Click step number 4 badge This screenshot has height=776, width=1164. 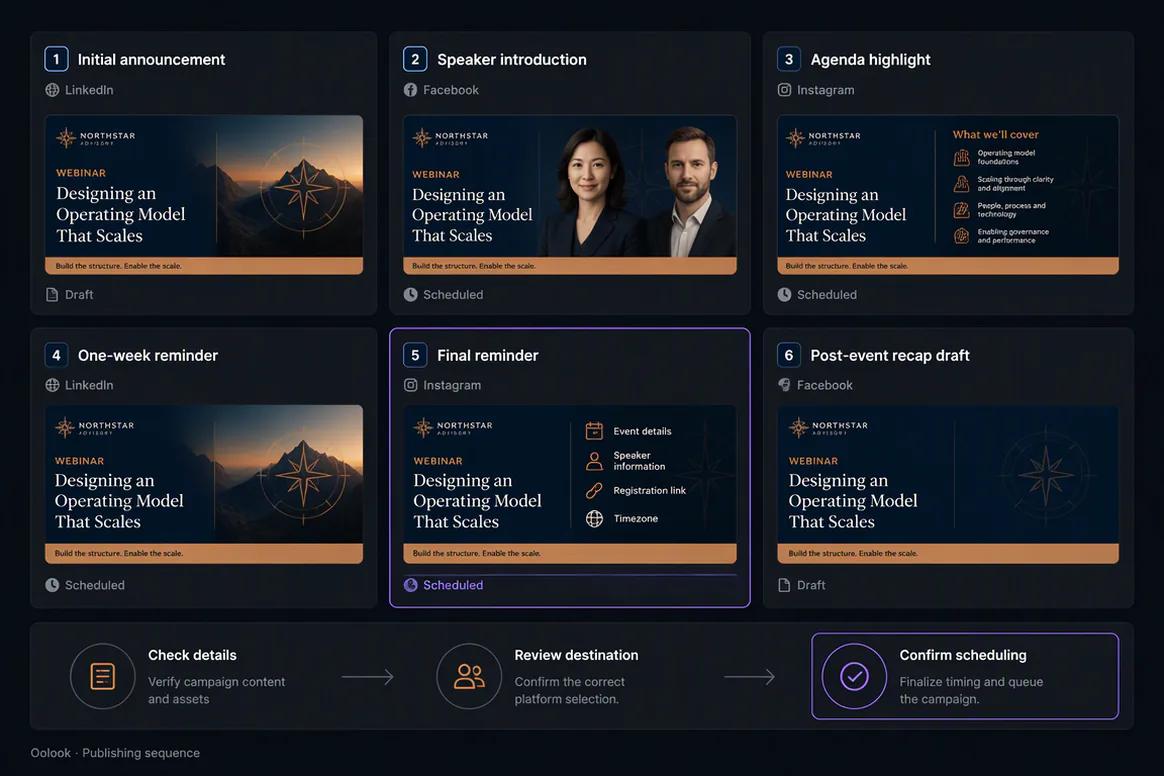point(56,355)
